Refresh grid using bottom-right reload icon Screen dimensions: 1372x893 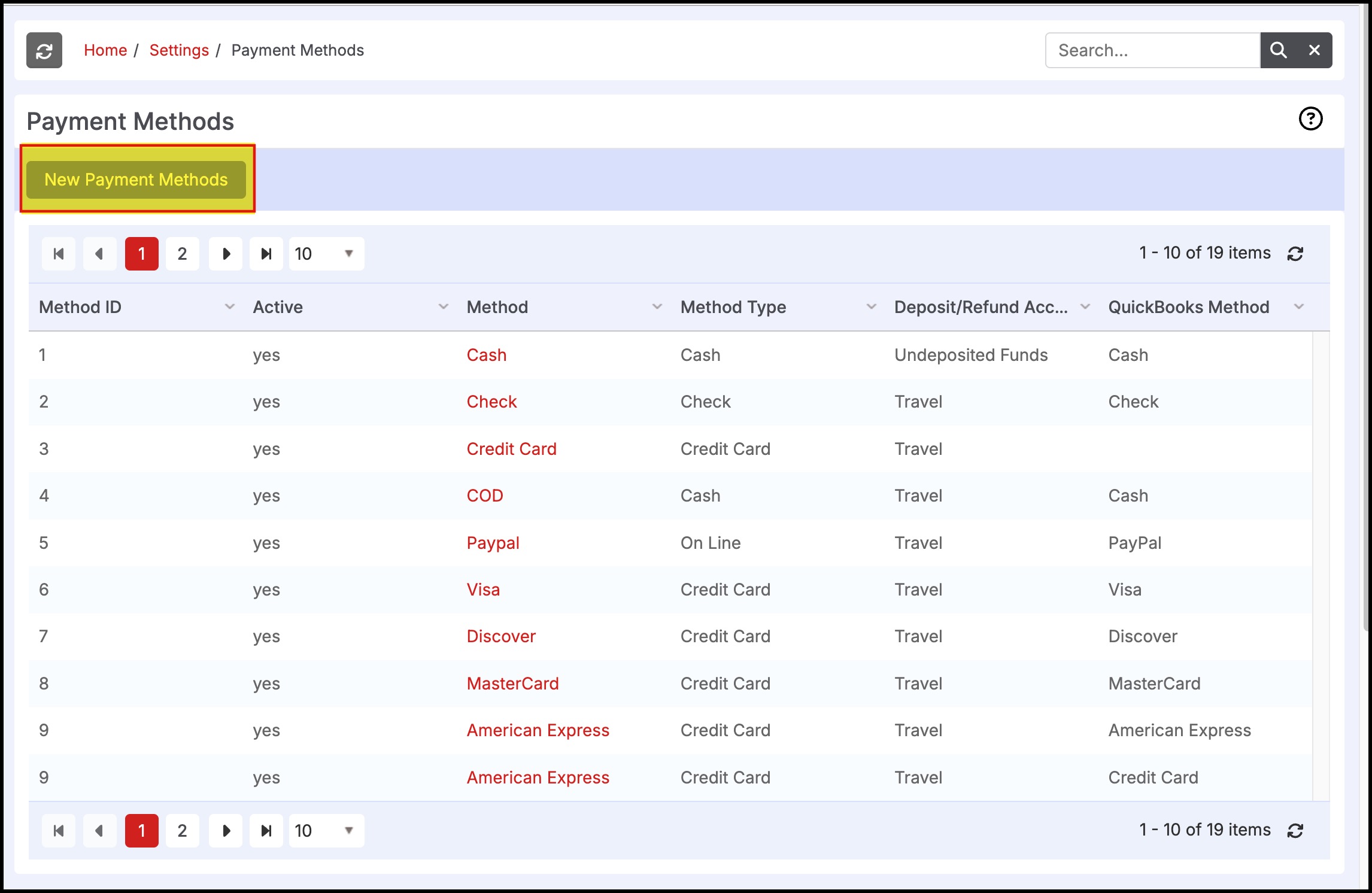pos(1295,831)
